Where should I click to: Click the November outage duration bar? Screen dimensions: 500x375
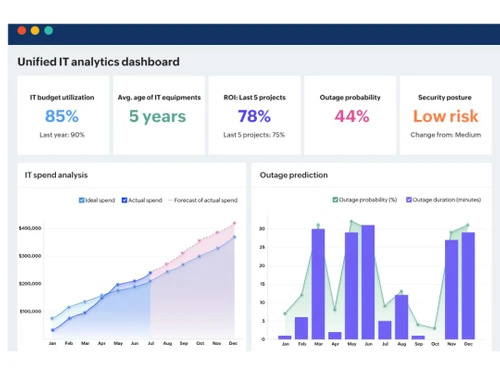point(451,290)
